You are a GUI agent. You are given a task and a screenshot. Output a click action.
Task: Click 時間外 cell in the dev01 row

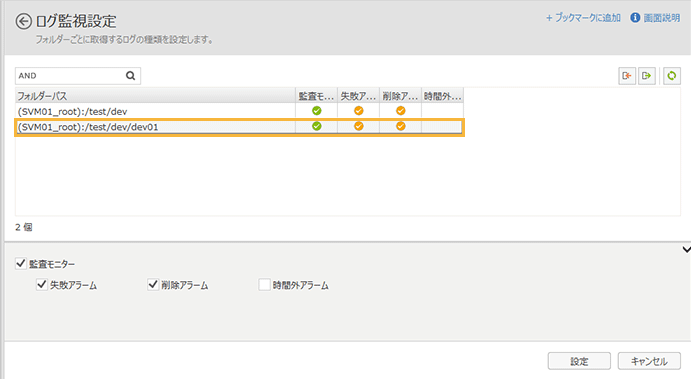442,127
